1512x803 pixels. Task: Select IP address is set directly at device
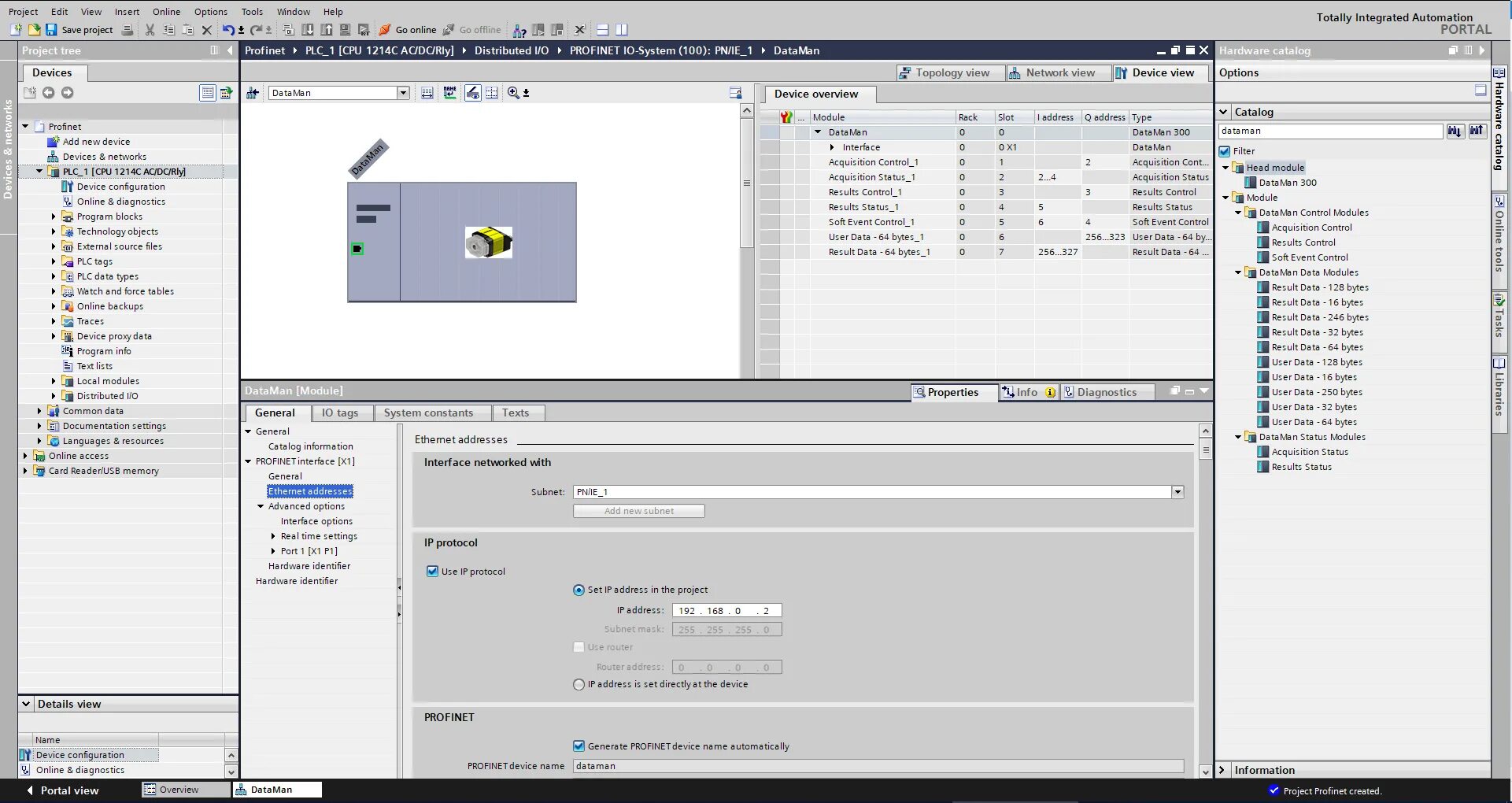[x=579, y=685]
